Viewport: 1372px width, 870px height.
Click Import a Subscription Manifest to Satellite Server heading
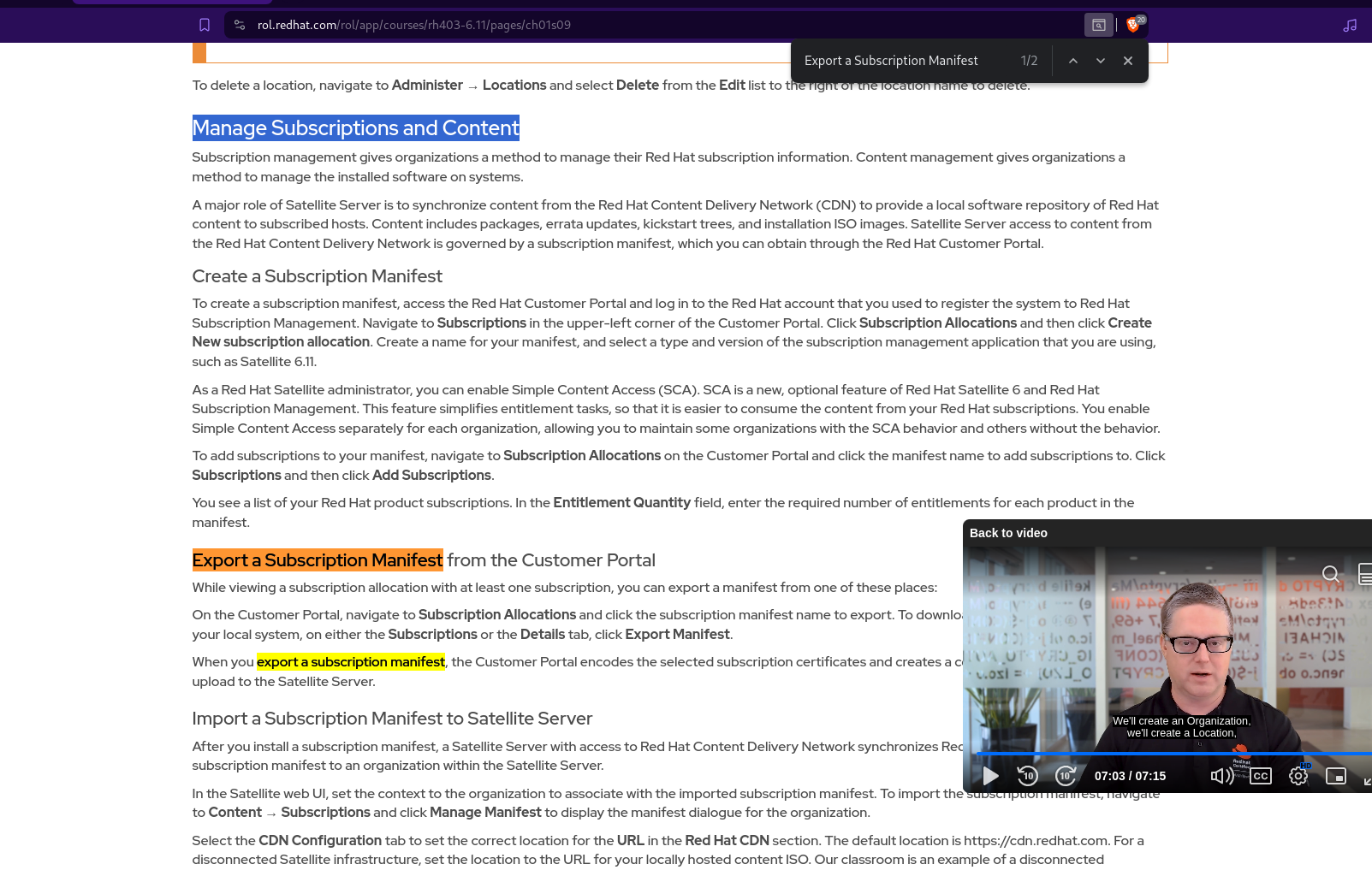392,719
